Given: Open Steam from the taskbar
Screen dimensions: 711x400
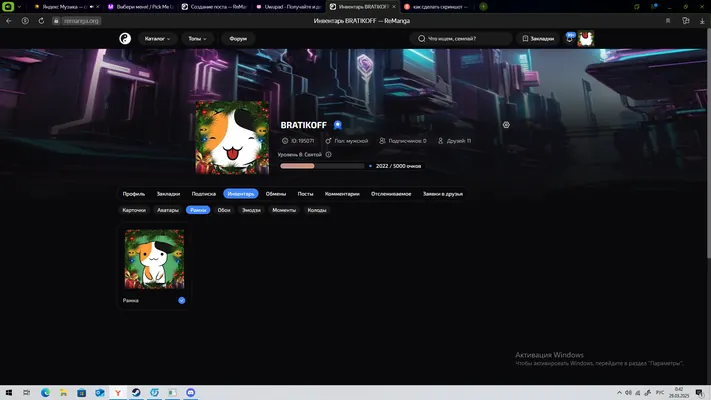Looking at the screenshot, I should [136, 392].
